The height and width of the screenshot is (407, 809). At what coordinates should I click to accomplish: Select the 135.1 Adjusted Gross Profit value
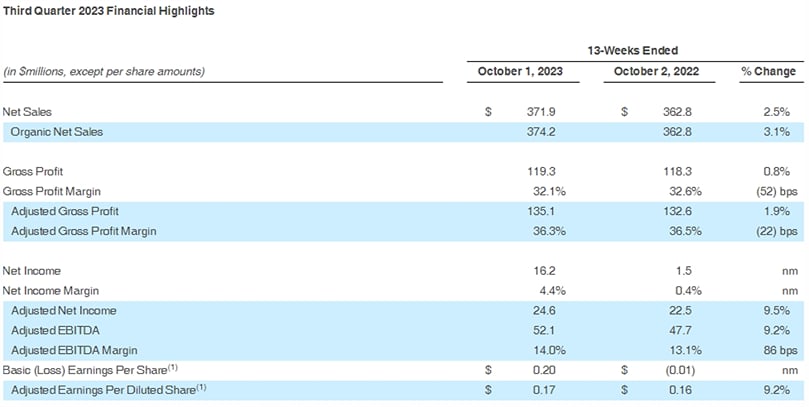541,211
